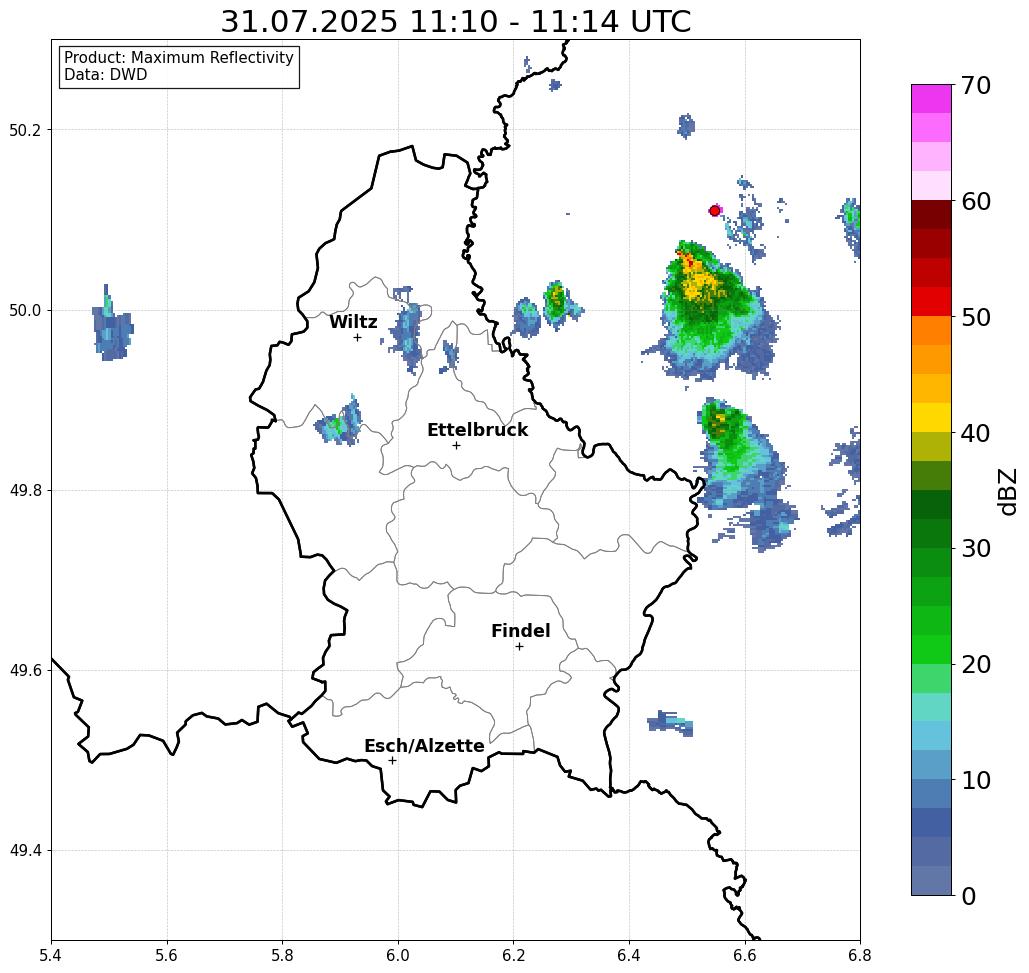This screenshot has height=973, width=1029.
Task: Click the longitude tick label 5.4
Action: [x=51, y=955]
